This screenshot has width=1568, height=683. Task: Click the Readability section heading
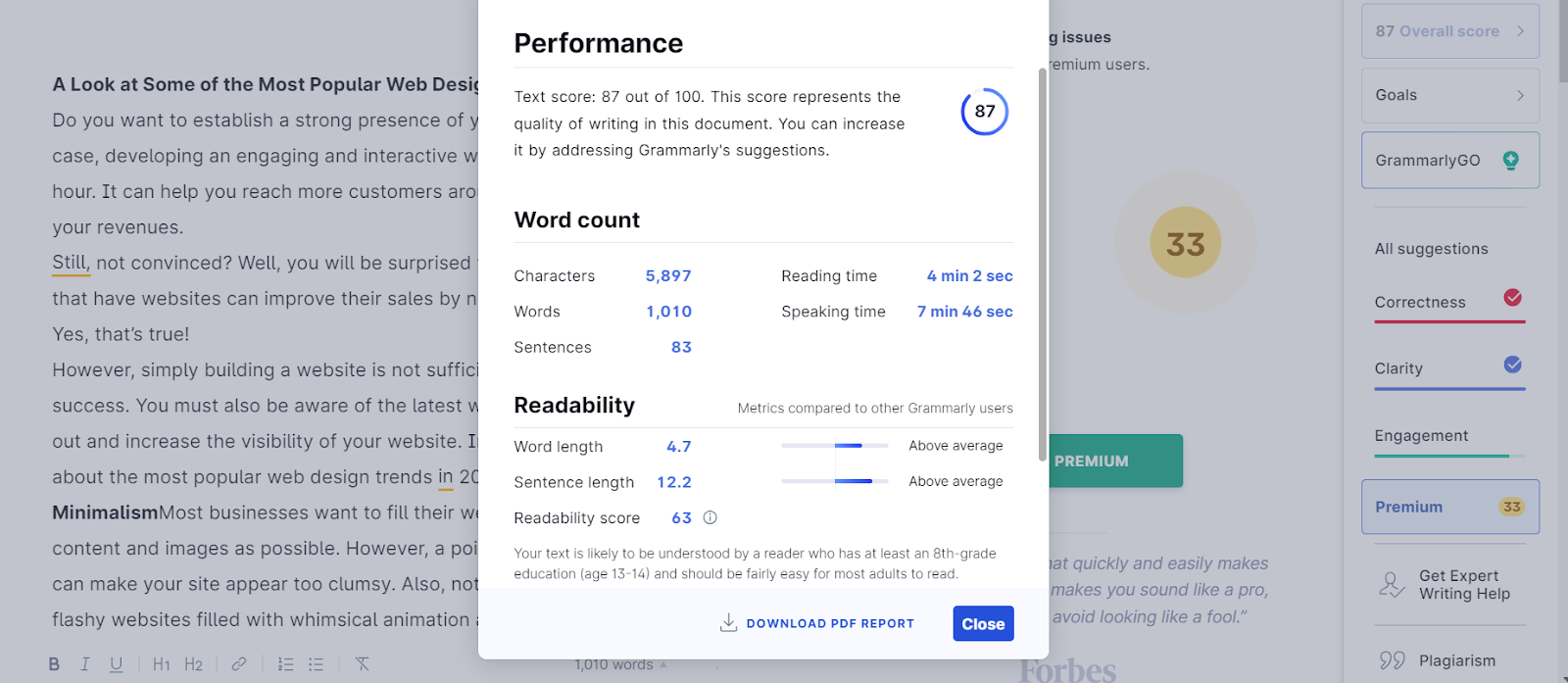click(574, 406)
